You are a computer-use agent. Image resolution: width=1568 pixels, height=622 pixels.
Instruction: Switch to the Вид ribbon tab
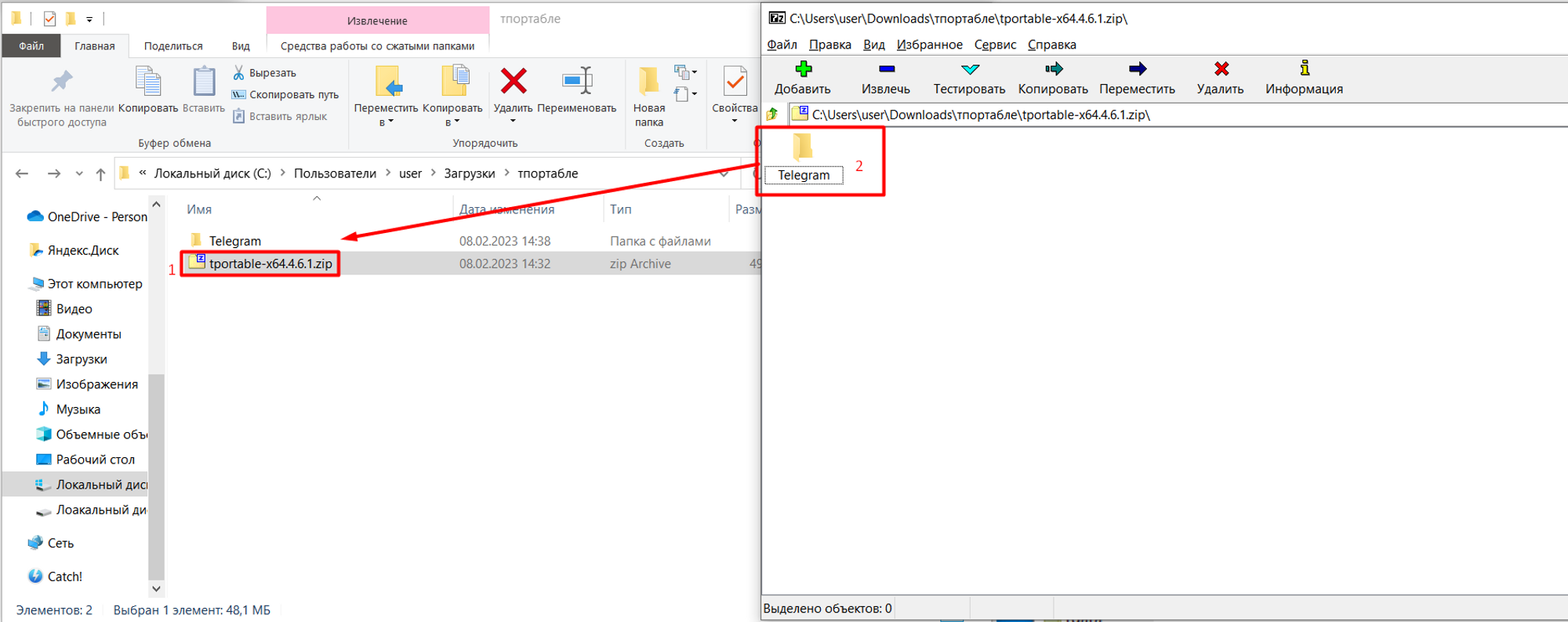[x=241, y=46]
